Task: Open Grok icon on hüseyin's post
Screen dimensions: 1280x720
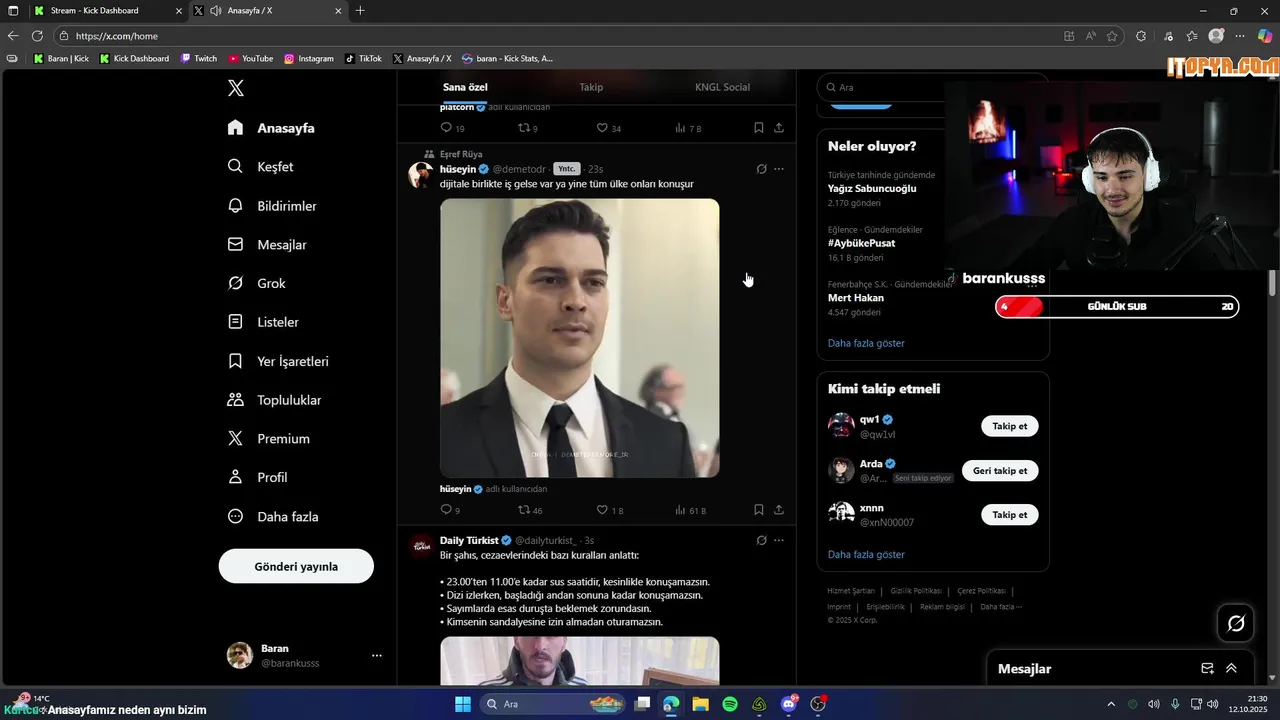Action: 761,169
